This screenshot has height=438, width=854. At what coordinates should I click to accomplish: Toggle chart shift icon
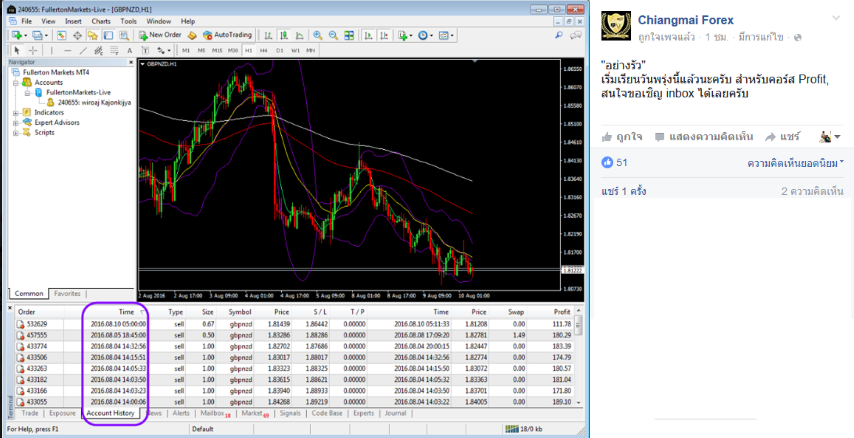[385, 35]
